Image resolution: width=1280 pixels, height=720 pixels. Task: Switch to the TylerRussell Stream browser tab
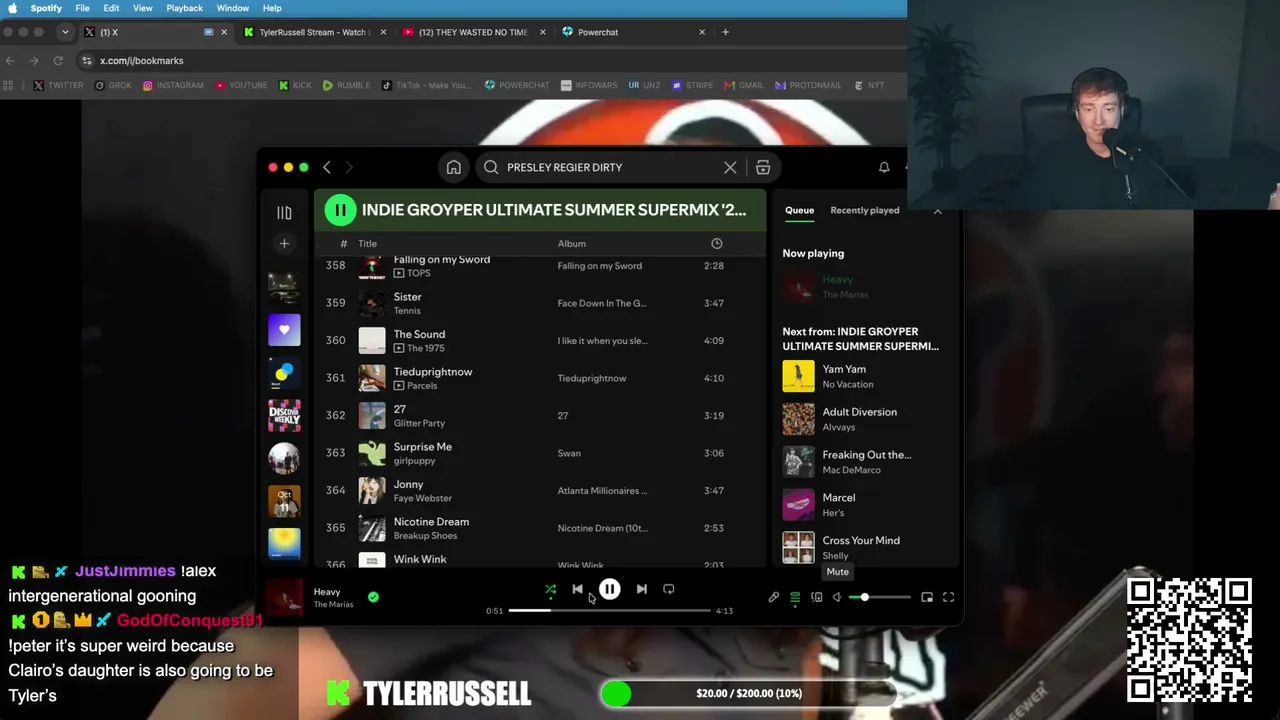click(x=313, y=32)
